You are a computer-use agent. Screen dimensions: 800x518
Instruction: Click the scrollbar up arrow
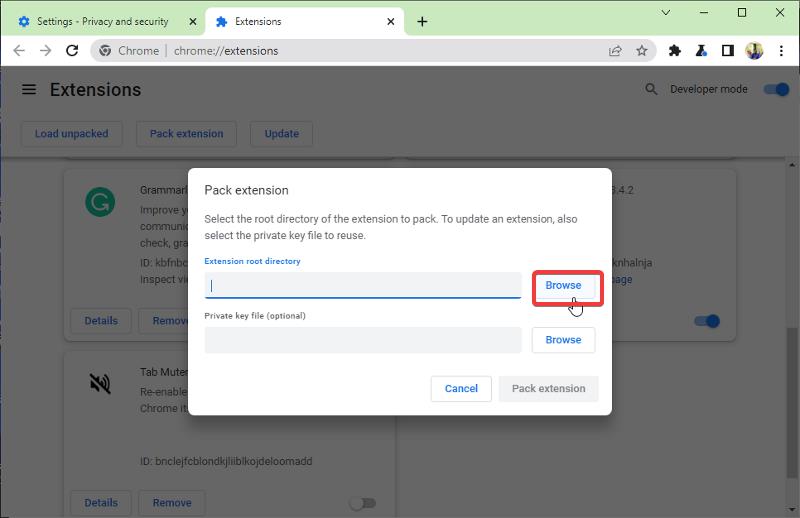792,165
